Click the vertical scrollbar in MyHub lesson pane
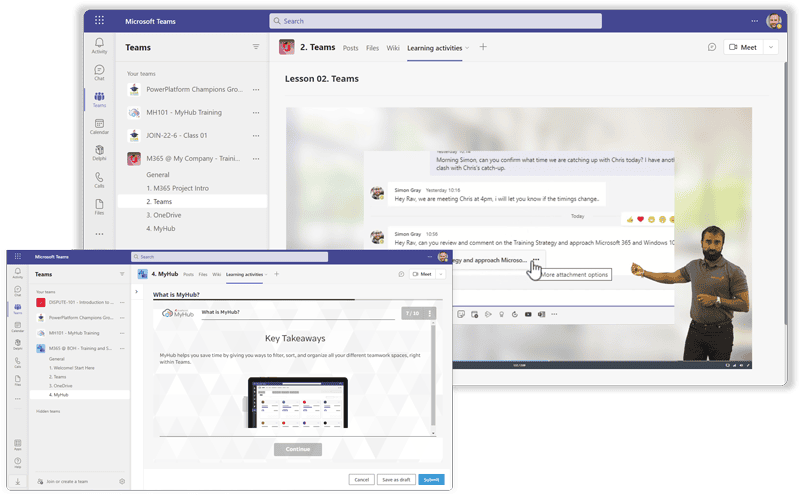The image size is (800, 495). click(433, 378)
